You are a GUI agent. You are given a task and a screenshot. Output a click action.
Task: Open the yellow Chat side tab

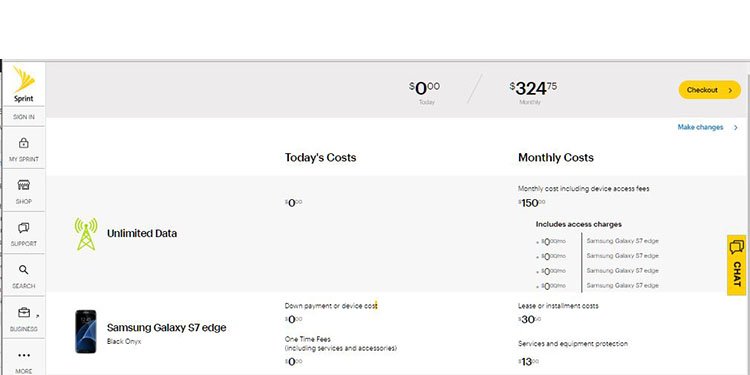736,265
